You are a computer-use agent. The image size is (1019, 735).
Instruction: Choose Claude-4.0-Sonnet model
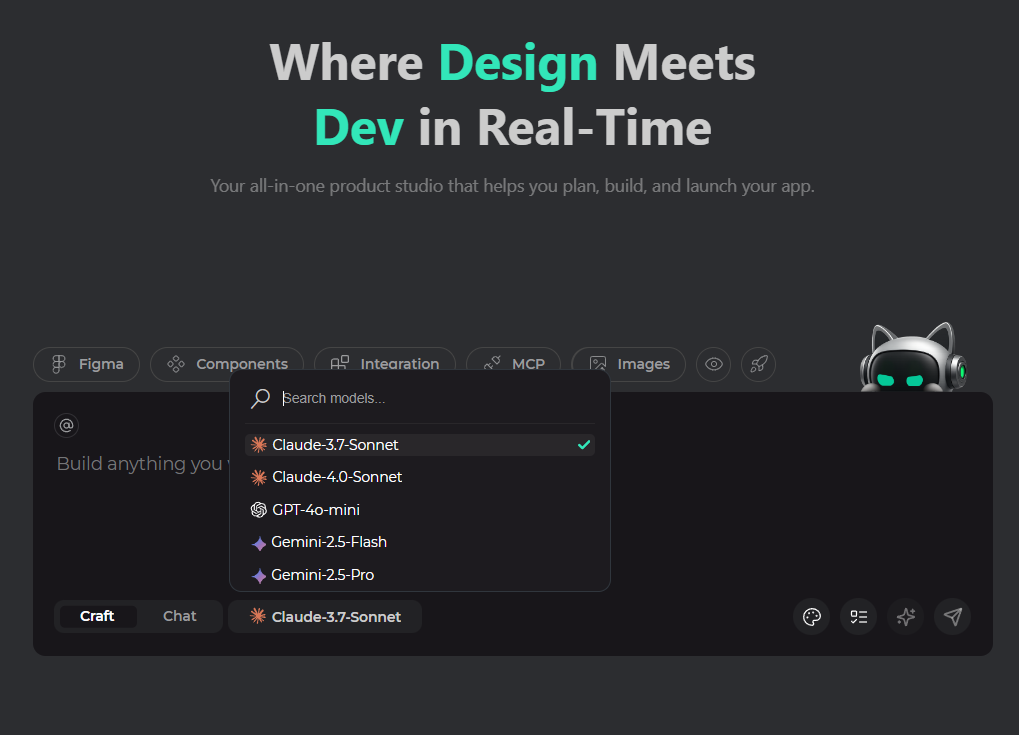420,477
